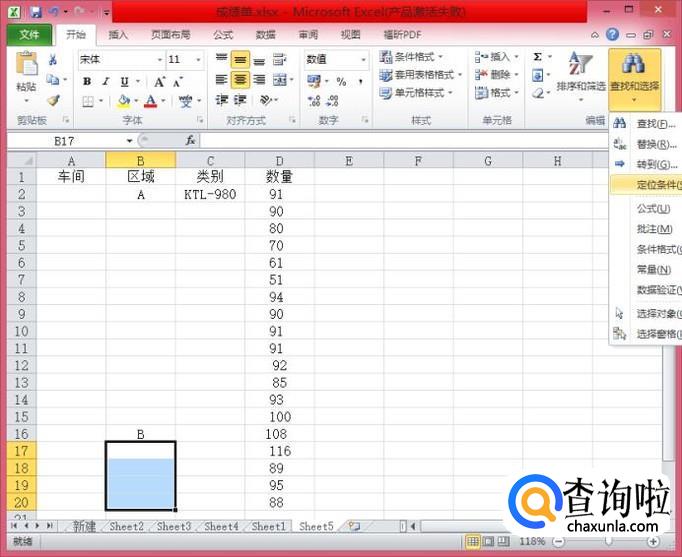Increase font size with large A icon

pyautogui.click(x=159, y=81)
